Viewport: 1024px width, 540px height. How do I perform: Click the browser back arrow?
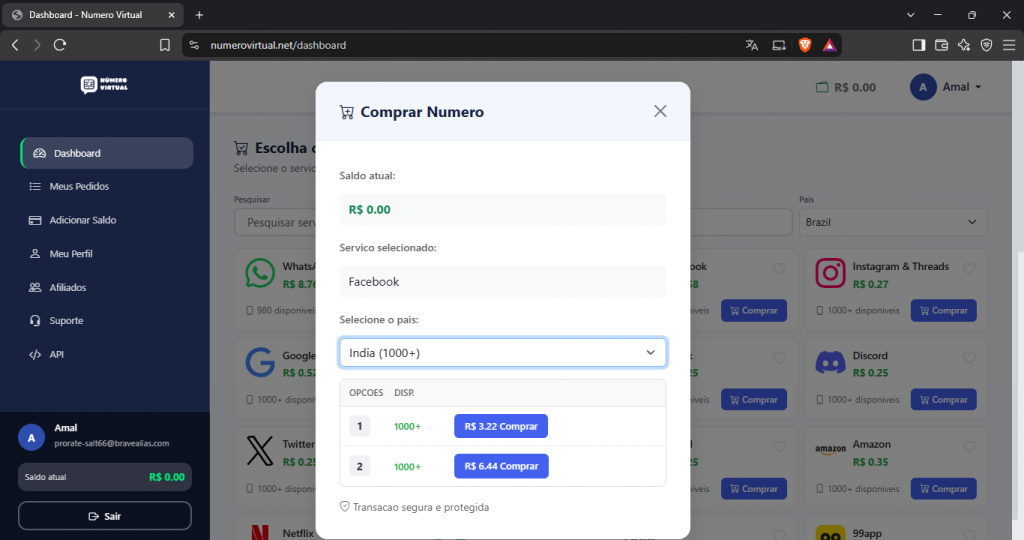pyautogui.click(x=16, y=45)
